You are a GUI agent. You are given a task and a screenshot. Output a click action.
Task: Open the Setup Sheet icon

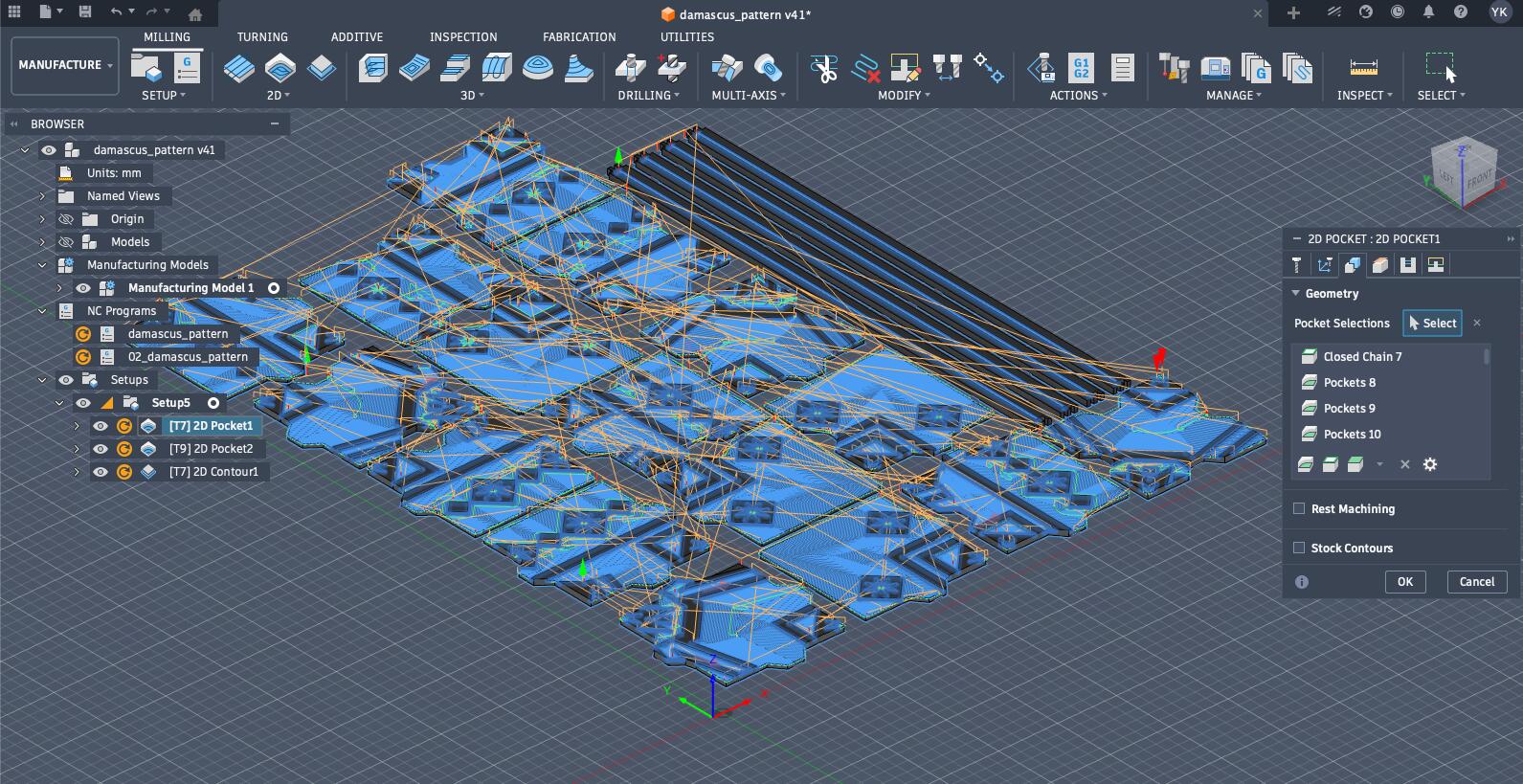pyautogui.click(x=1122, y=68)
